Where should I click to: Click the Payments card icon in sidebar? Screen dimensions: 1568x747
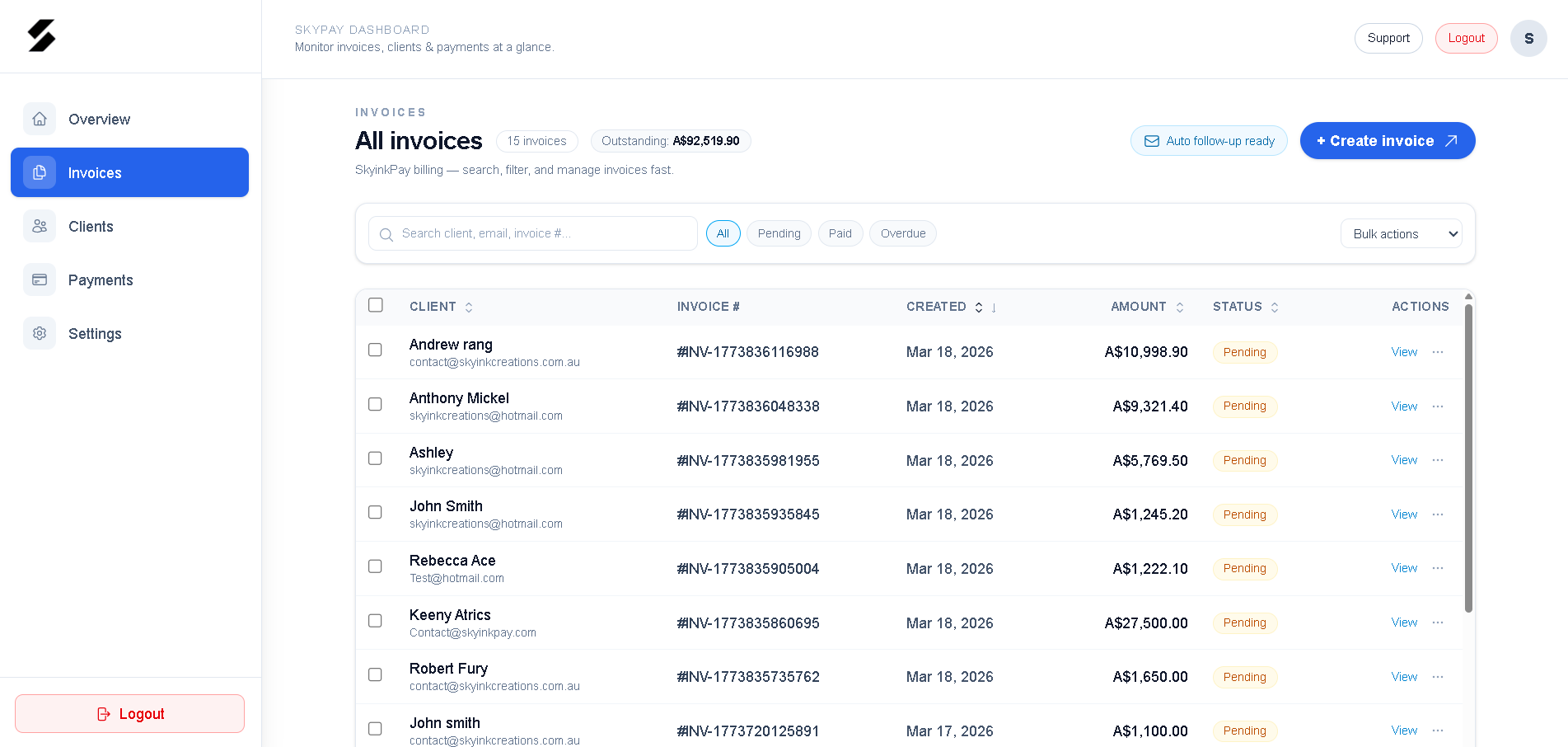[x=40, y=280]
